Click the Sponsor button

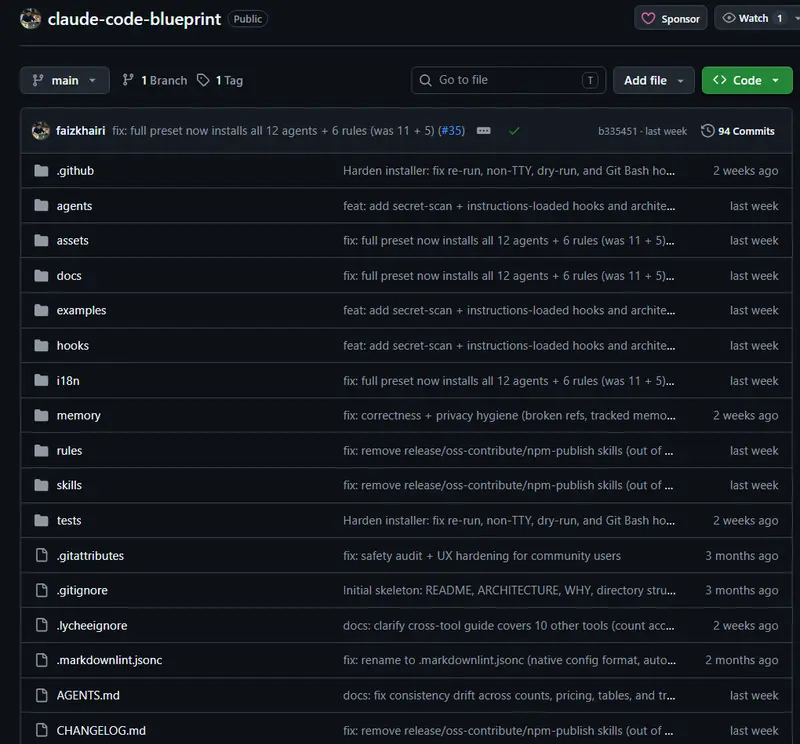tap(670, 18)
